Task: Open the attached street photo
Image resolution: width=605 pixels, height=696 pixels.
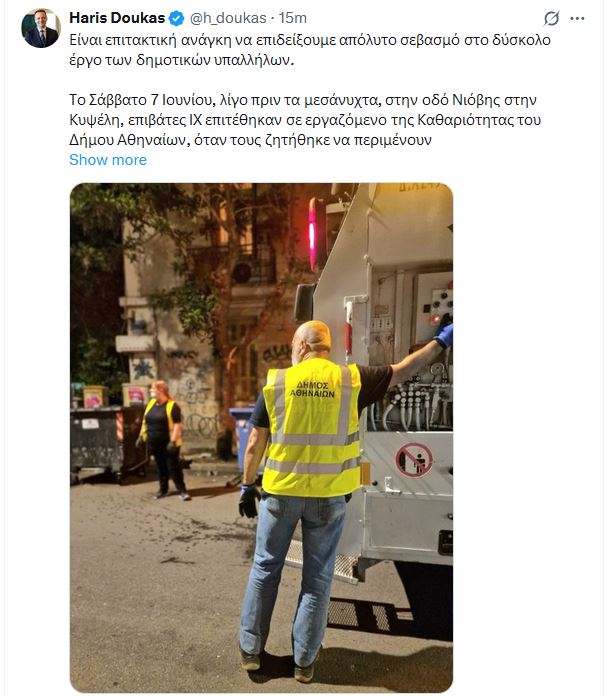Action: [x=261, y=438]
